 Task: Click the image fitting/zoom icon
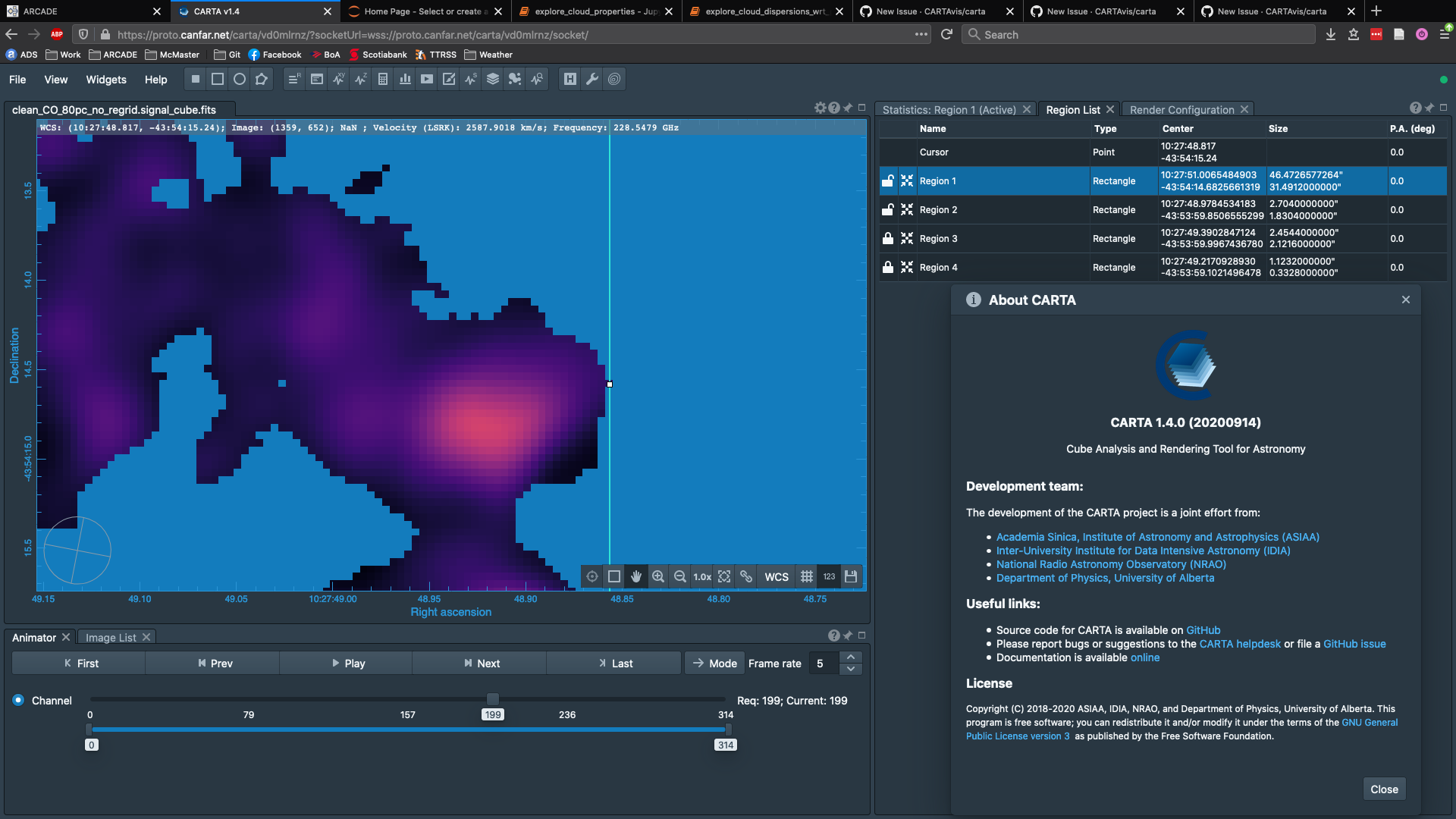pos(725,576)
